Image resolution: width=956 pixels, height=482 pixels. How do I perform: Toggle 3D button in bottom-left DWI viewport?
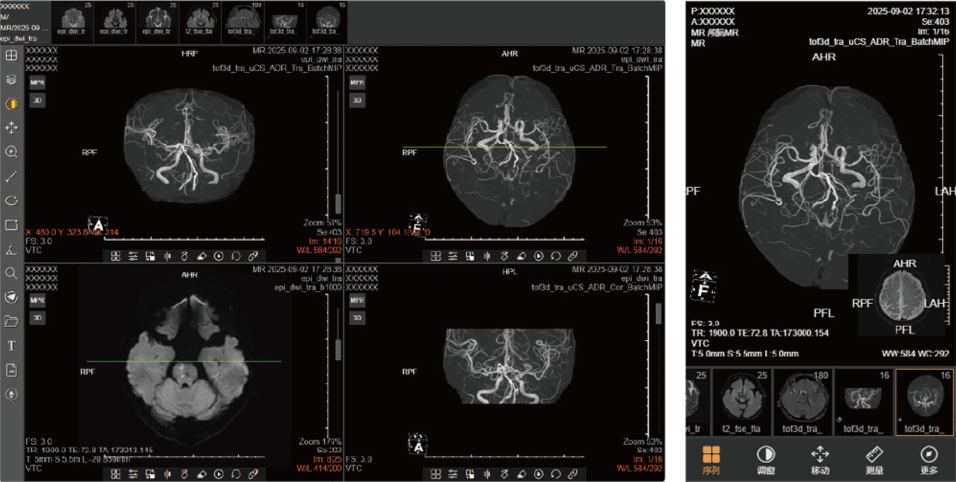[x=37, y=317]
